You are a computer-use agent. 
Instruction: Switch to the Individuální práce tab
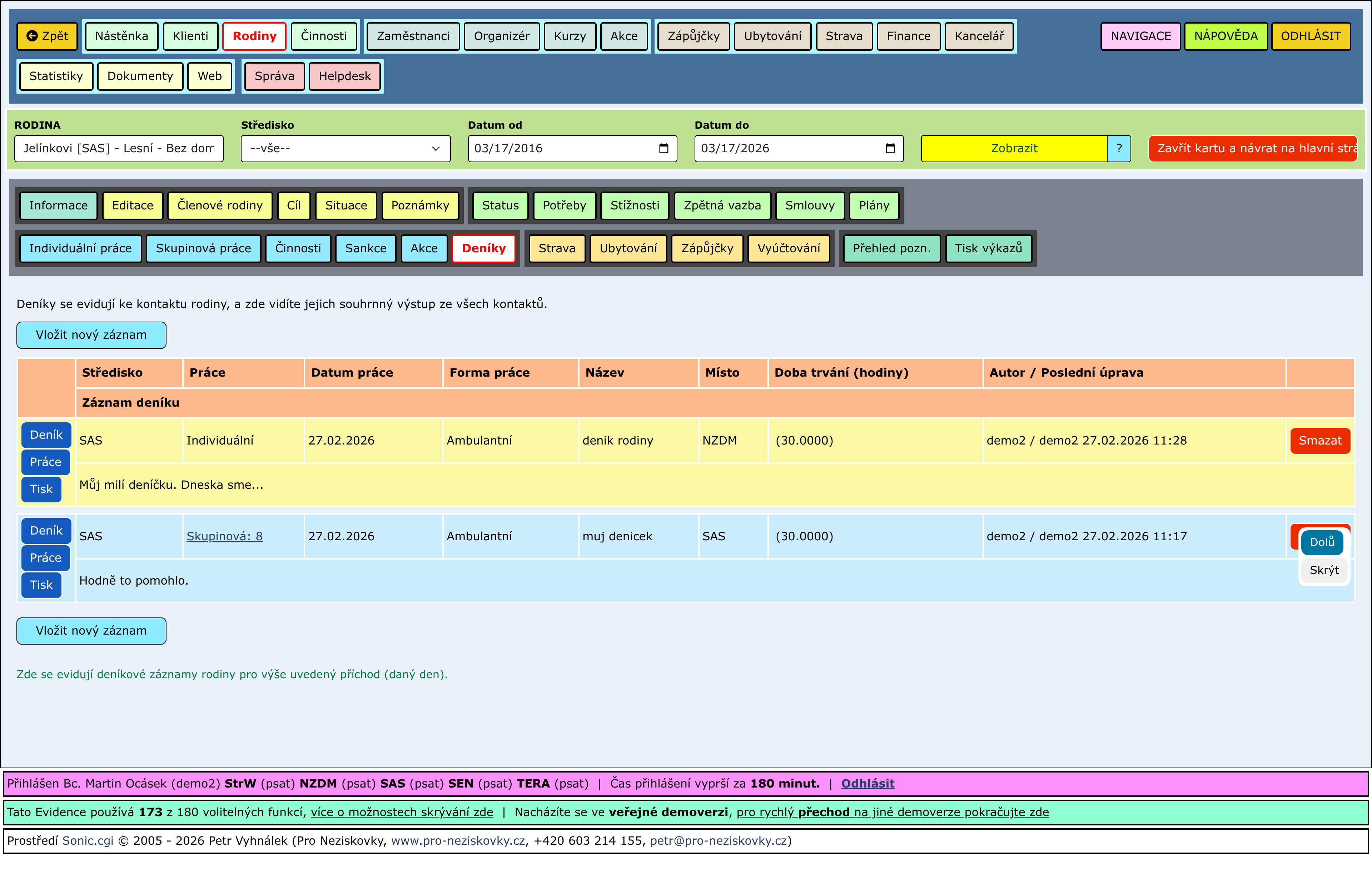[x=80, y=248]
